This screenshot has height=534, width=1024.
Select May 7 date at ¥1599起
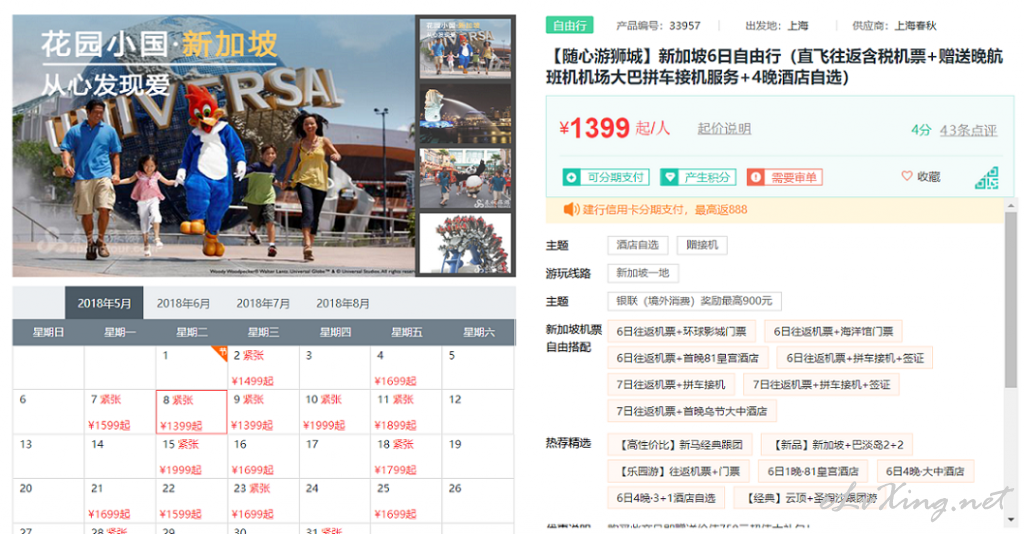(x=120, y=412)
